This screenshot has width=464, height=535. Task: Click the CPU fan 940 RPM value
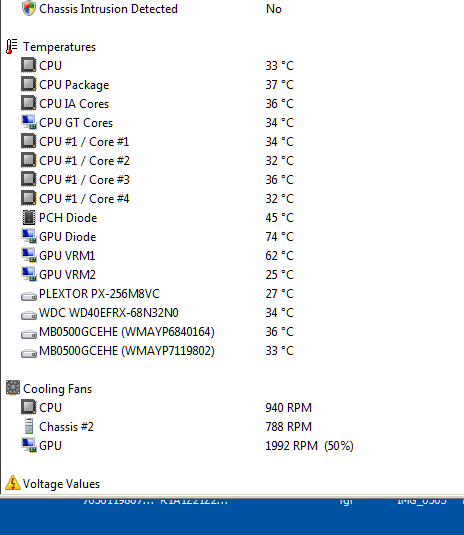[x=288, y=408]
